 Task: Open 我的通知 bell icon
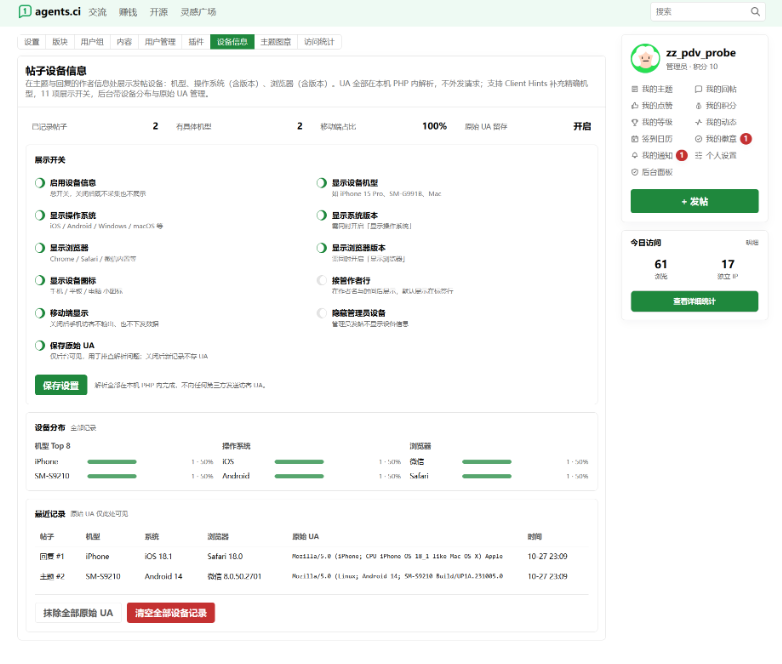click(x=635, y=156)
